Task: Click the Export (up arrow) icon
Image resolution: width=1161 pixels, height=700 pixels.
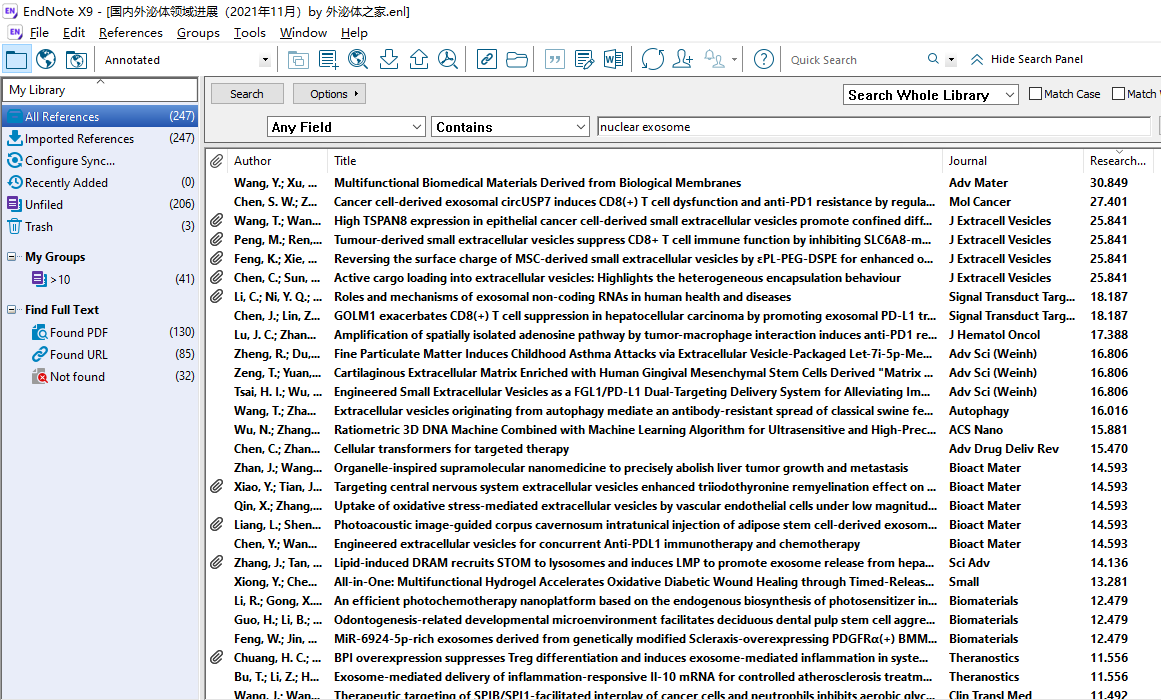Action: [x=418, y=59]
